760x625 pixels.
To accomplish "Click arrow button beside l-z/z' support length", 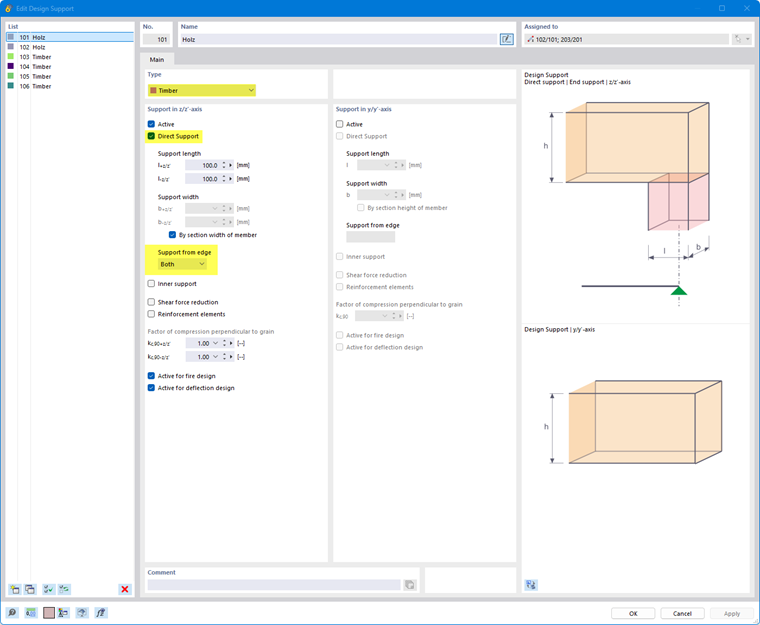I will (231, 179).
